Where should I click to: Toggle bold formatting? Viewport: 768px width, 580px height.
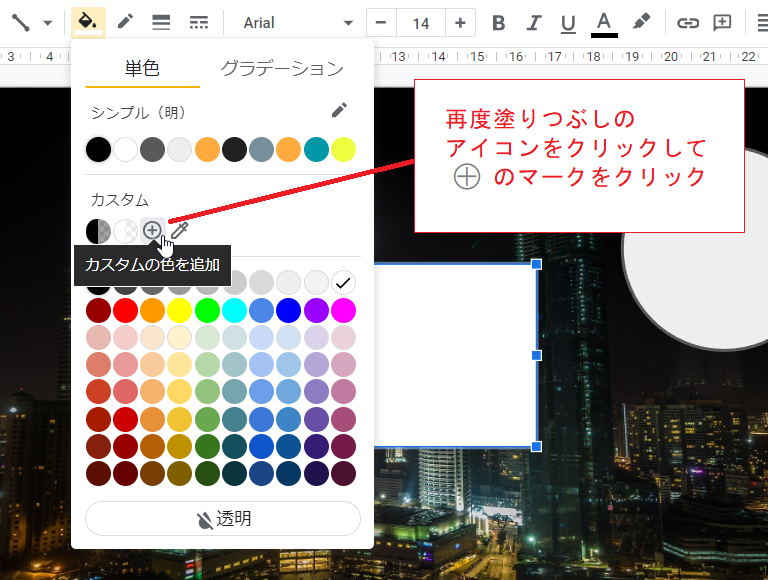499,23
